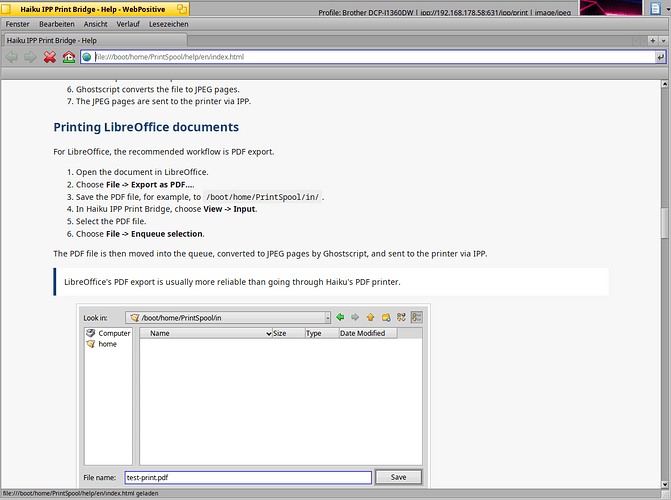
Task: Click the bold text 'Enqueue selection'
Action: click(x=167, y=234)
